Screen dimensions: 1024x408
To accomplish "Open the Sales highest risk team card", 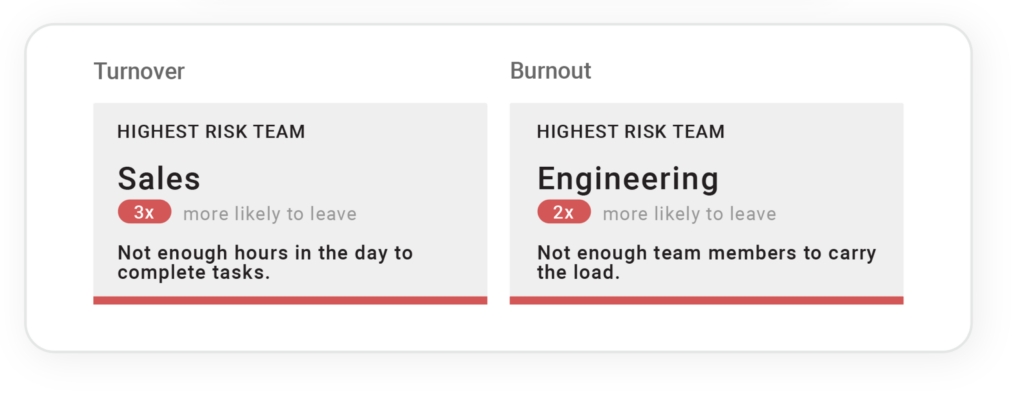I will coord(290,203).
